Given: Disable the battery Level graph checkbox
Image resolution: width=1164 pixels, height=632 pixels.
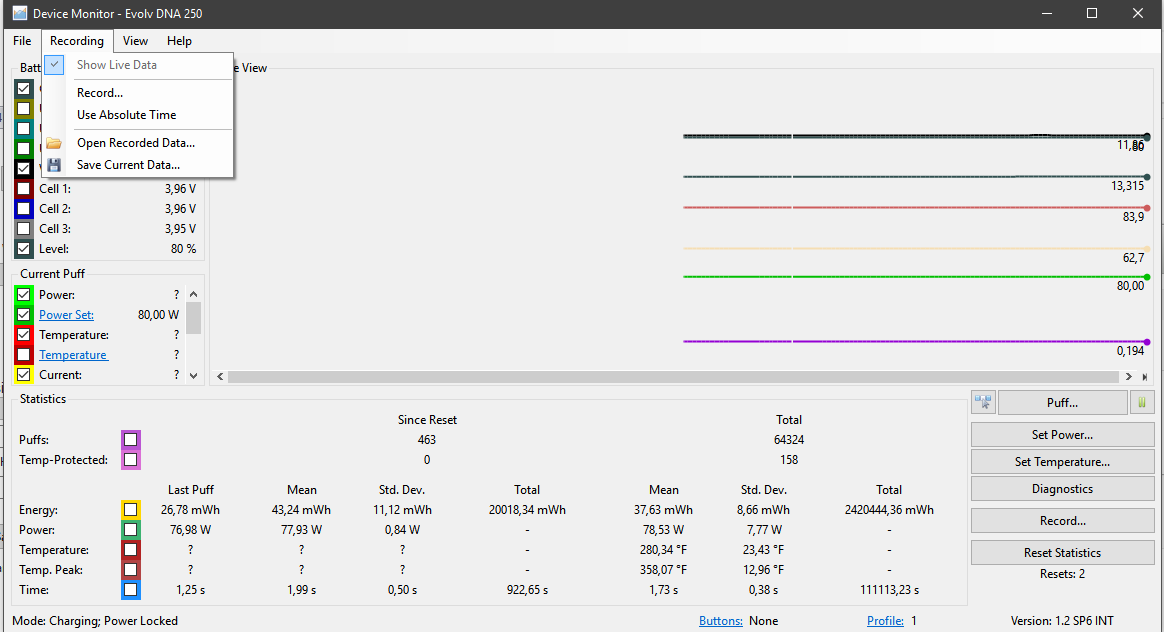Looking at the screenshot, I should [24, 249].
